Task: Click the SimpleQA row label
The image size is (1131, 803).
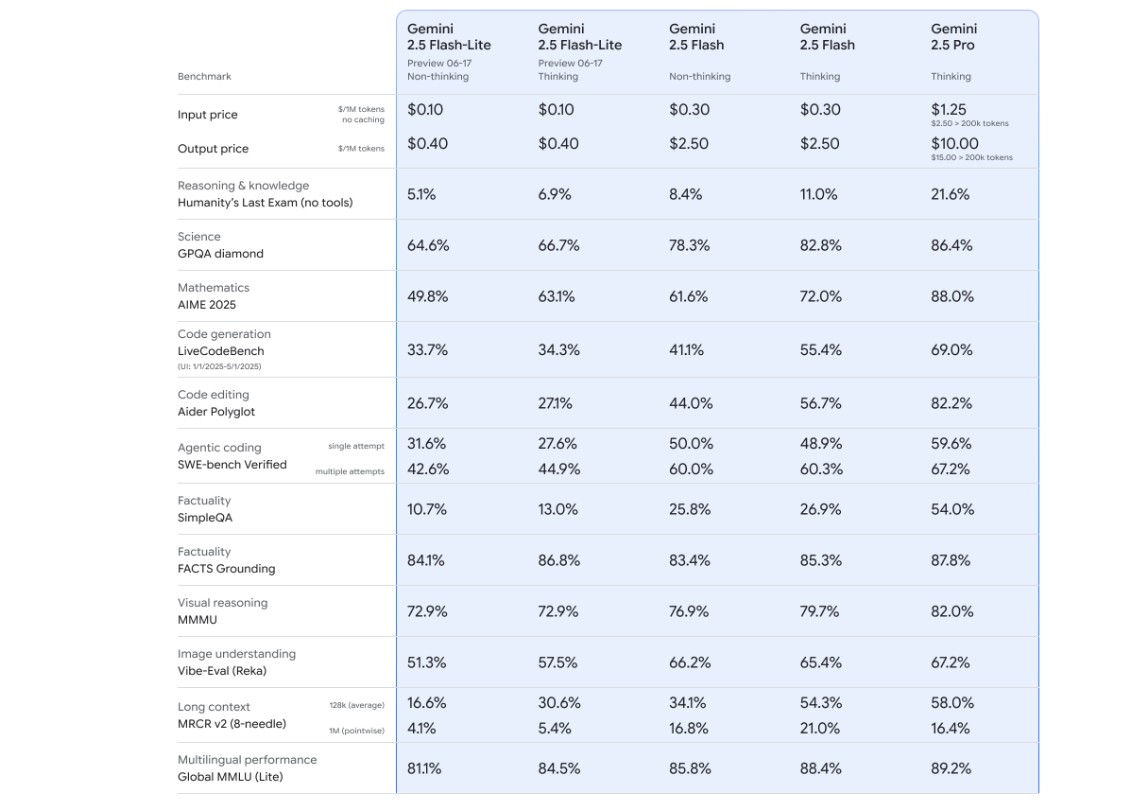Action: (x=205, y=518)
